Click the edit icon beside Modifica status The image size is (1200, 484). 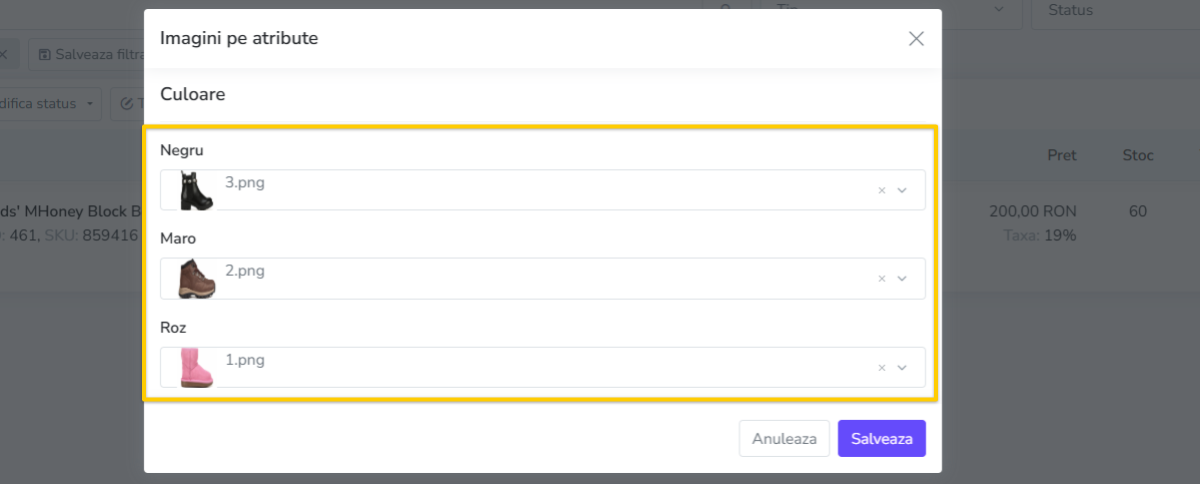coord(127,103)
